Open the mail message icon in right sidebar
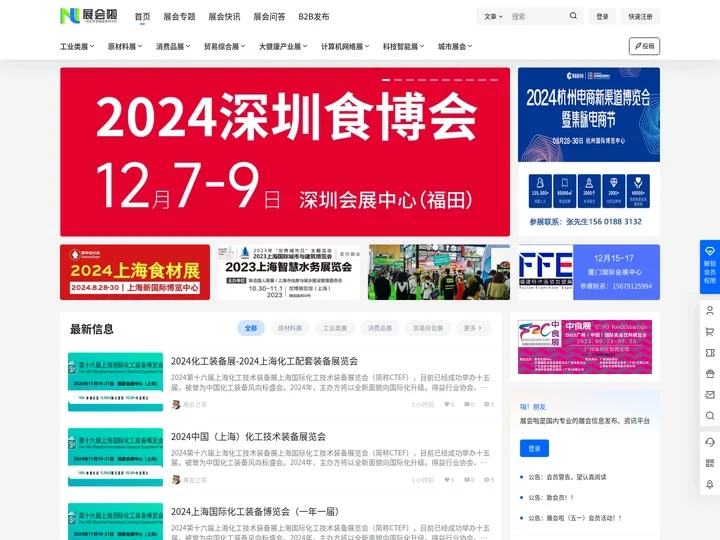Screen dimensions: 720x540 tap(710, 395)
